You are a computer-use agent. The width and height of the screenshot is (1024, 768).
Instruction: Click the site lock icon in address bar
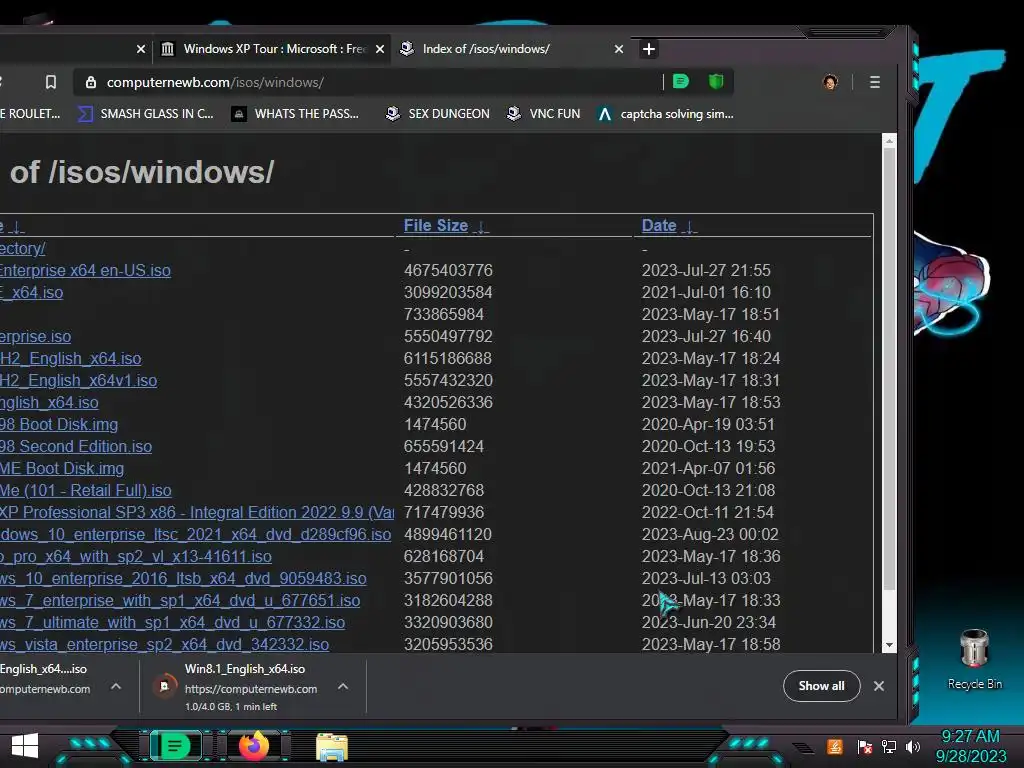coord(91,82)
